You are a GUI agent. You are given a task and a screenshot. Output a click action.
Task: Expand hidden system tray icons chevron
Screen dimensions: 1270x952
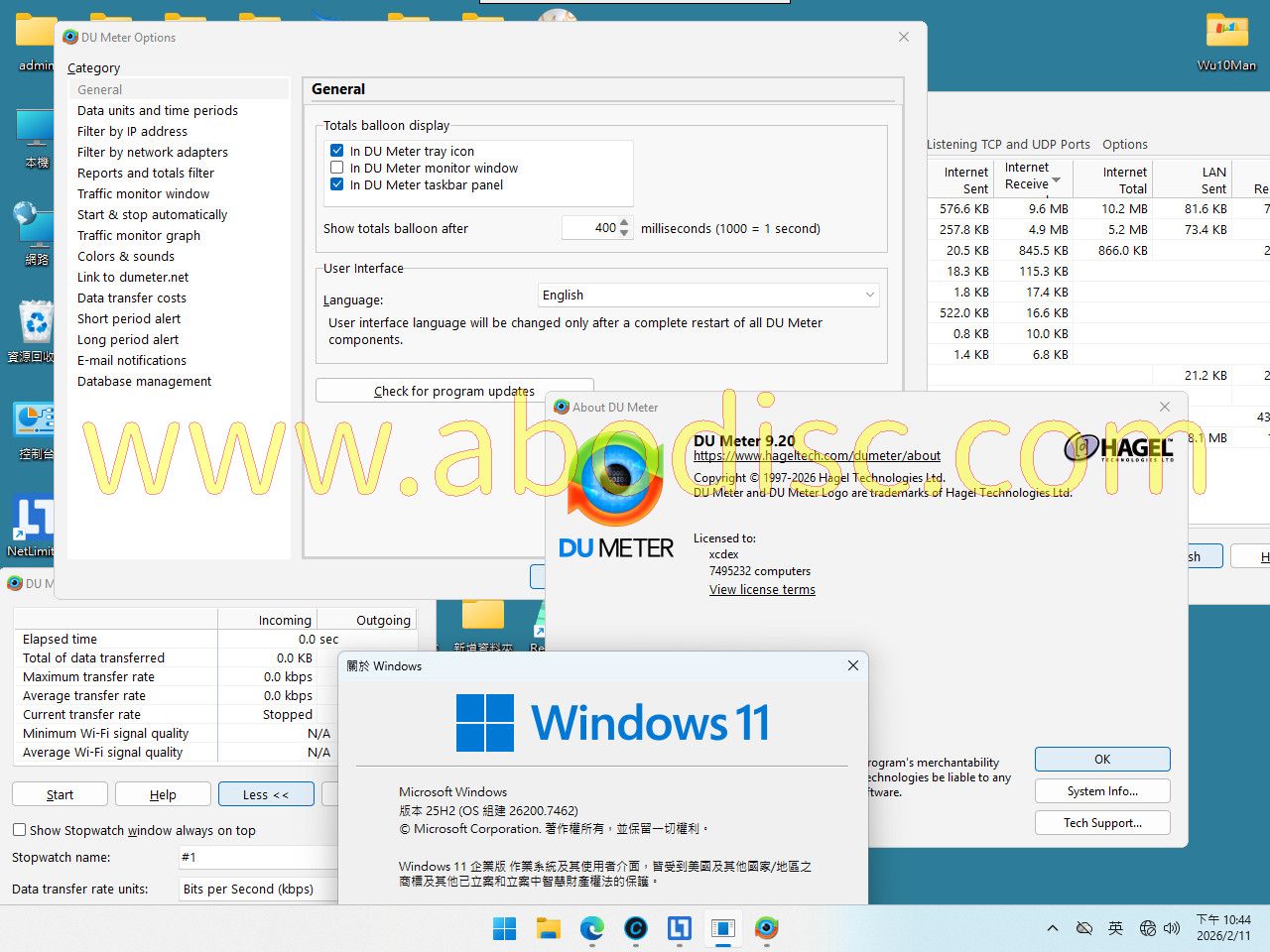[x=1053, y=928]
